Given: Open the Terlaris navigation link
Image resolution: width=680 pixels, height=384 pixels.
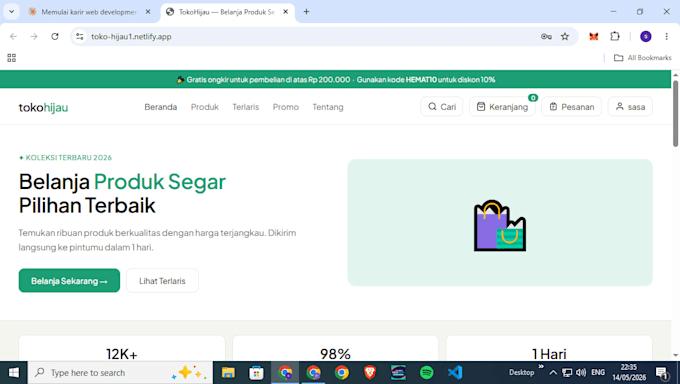Looking at the screenshot, I should pyautogui.click(x=245, y=107).
